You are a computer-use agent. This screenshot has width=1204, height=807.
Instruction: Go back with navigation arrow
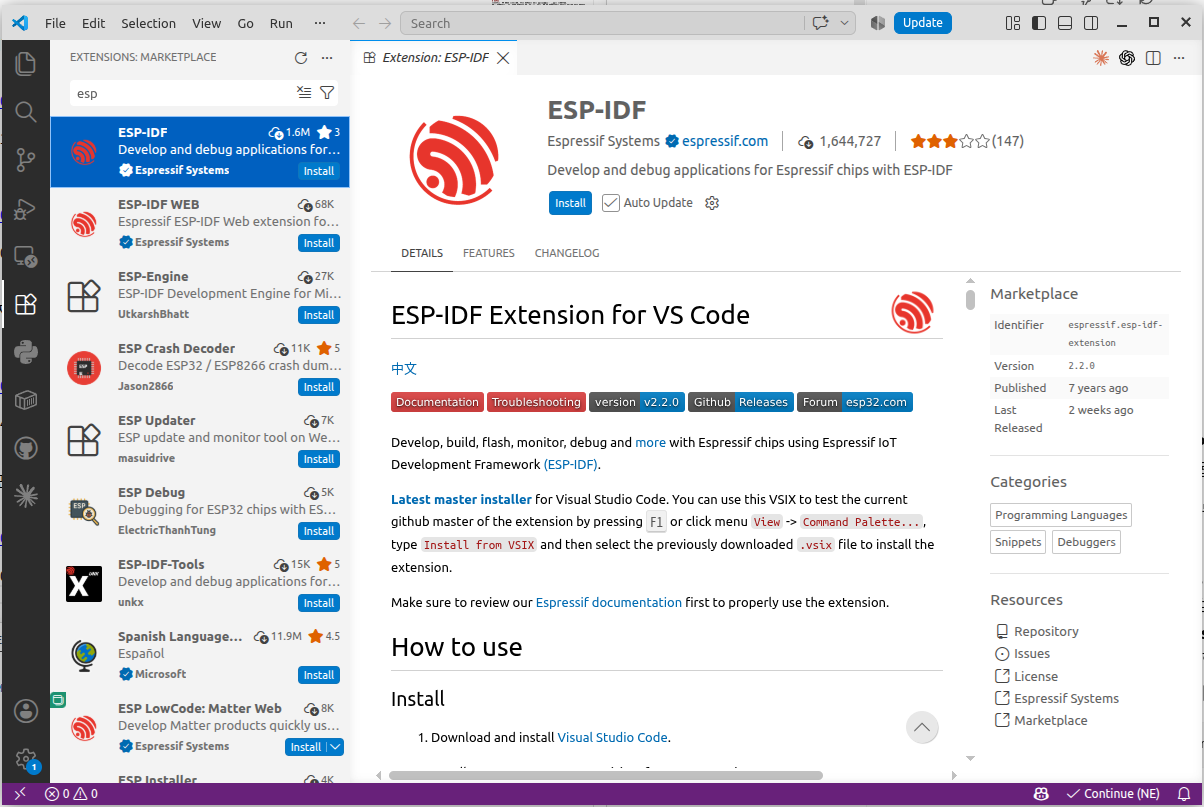(x=359, y=23)
